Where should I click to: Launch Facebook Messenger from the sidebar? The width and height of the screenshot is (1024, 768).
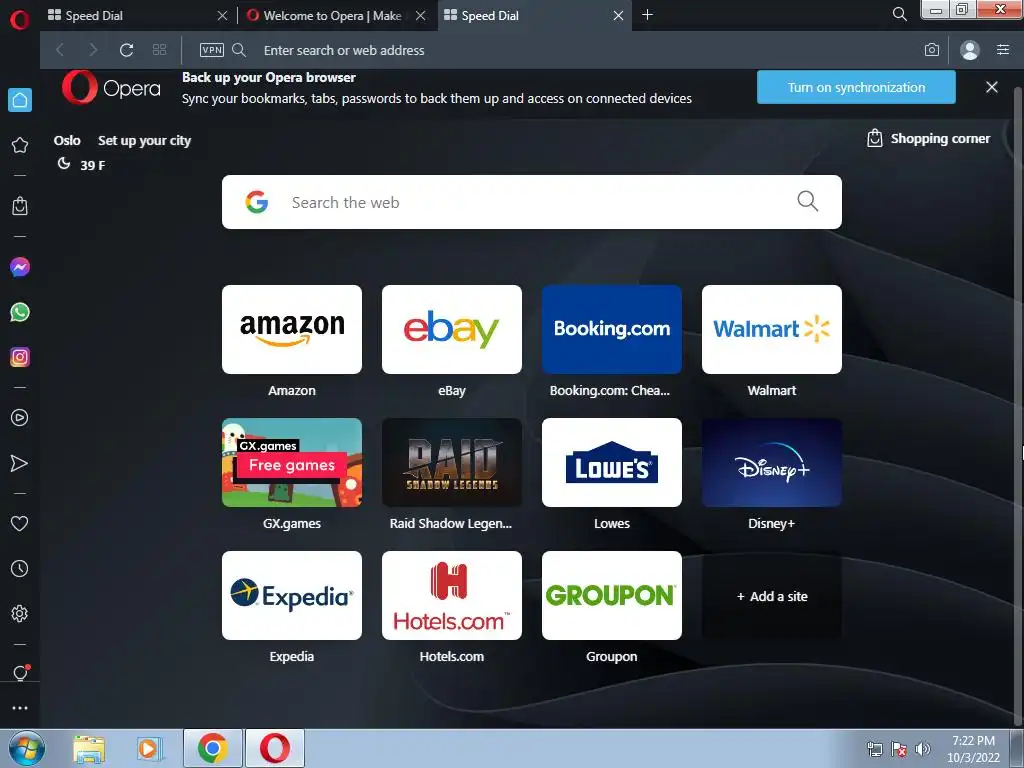pos(20,267)
